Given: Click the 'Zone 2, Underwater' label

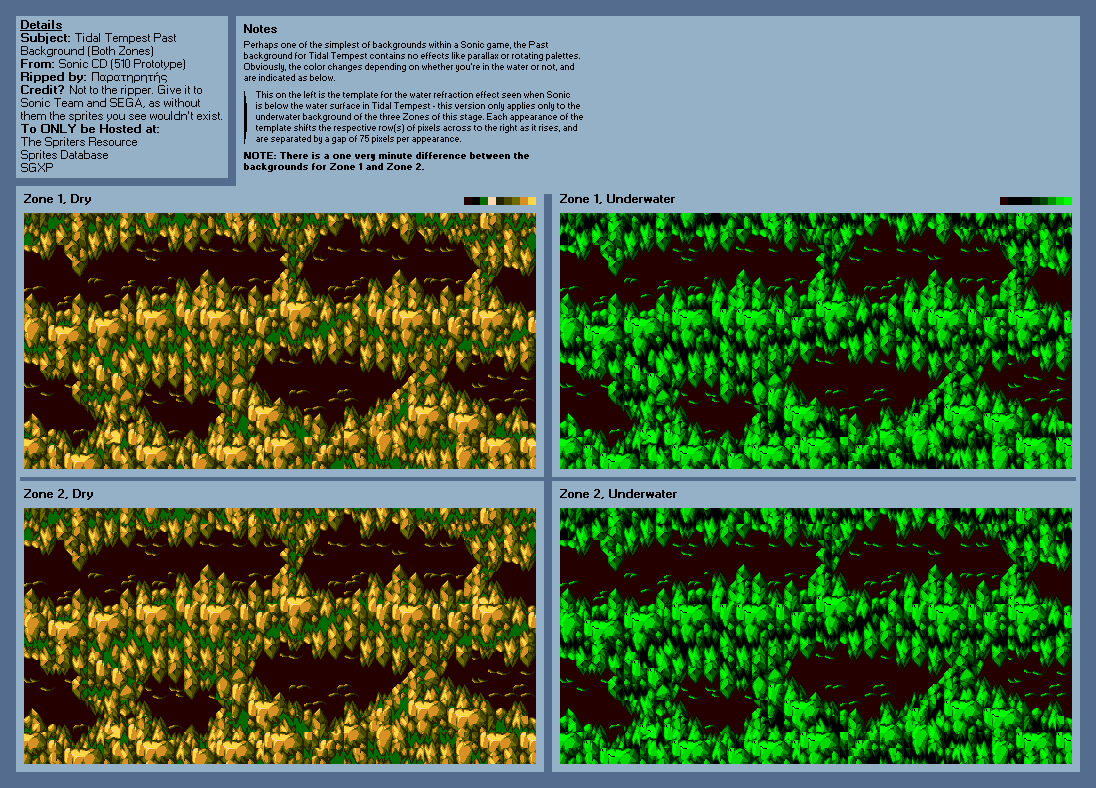Looking at the screenshot, I should [618, 494].
